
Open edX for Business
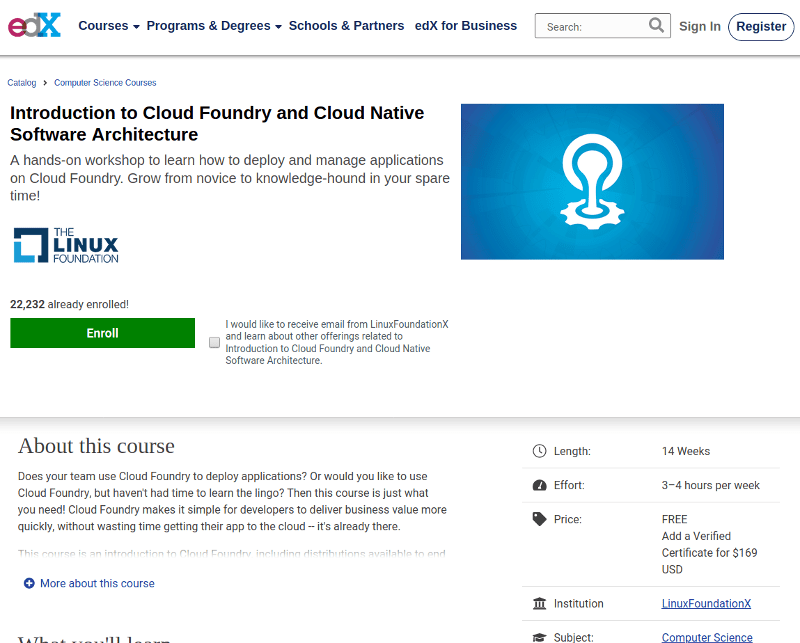pyautogui.click(x=466, y=26)
